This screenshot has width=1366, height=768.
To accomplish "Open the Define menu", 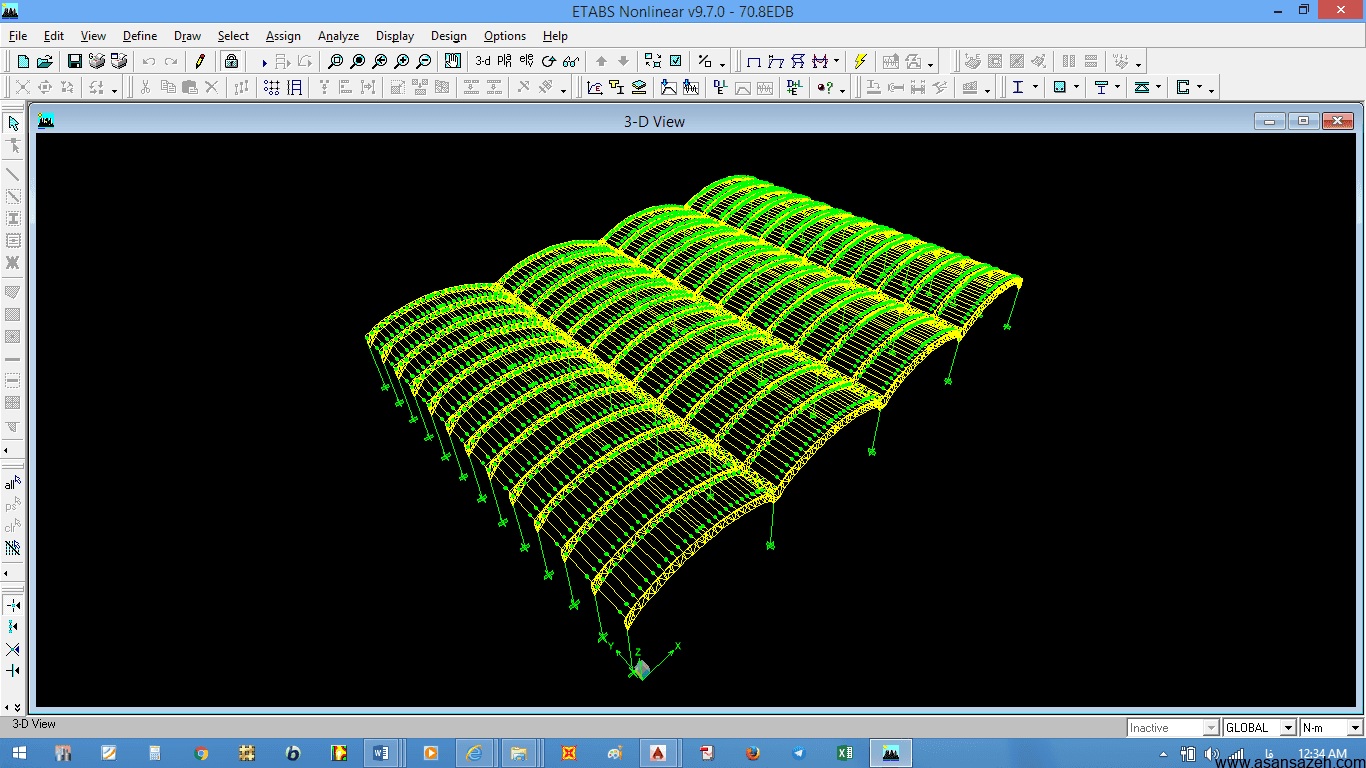I will 140,36.
